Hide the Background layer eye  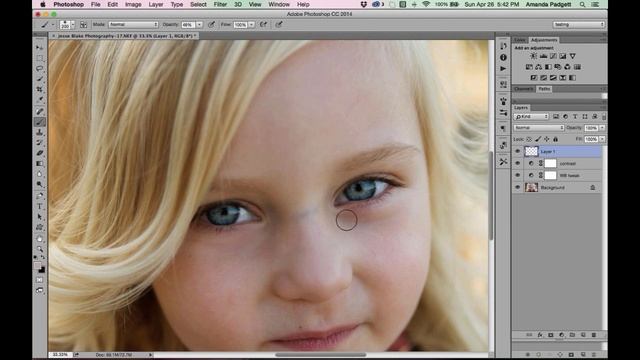(518, 187)
